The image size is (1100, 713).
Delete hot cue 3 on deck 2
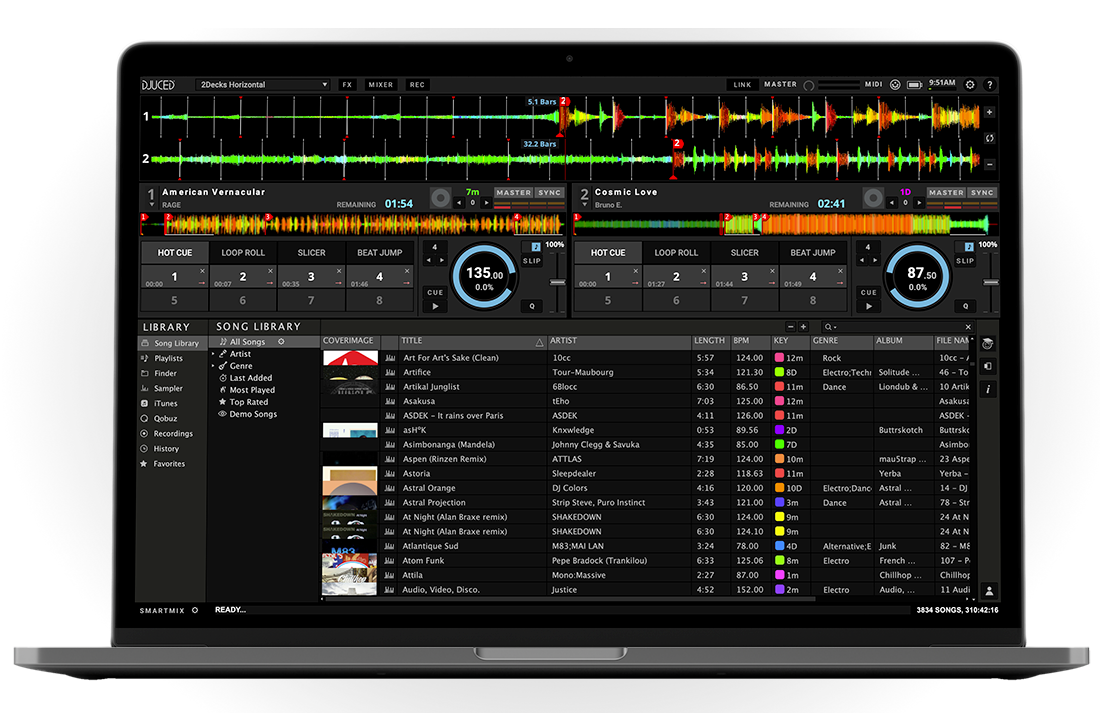772,271
